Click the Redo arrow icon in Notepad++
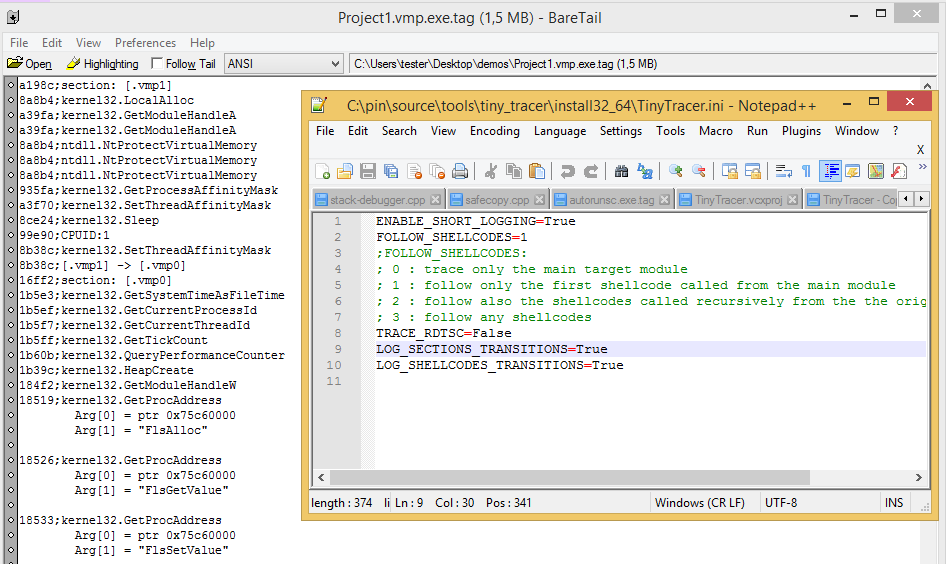Viewport: 946px width, 564px height. click(591, 171)
